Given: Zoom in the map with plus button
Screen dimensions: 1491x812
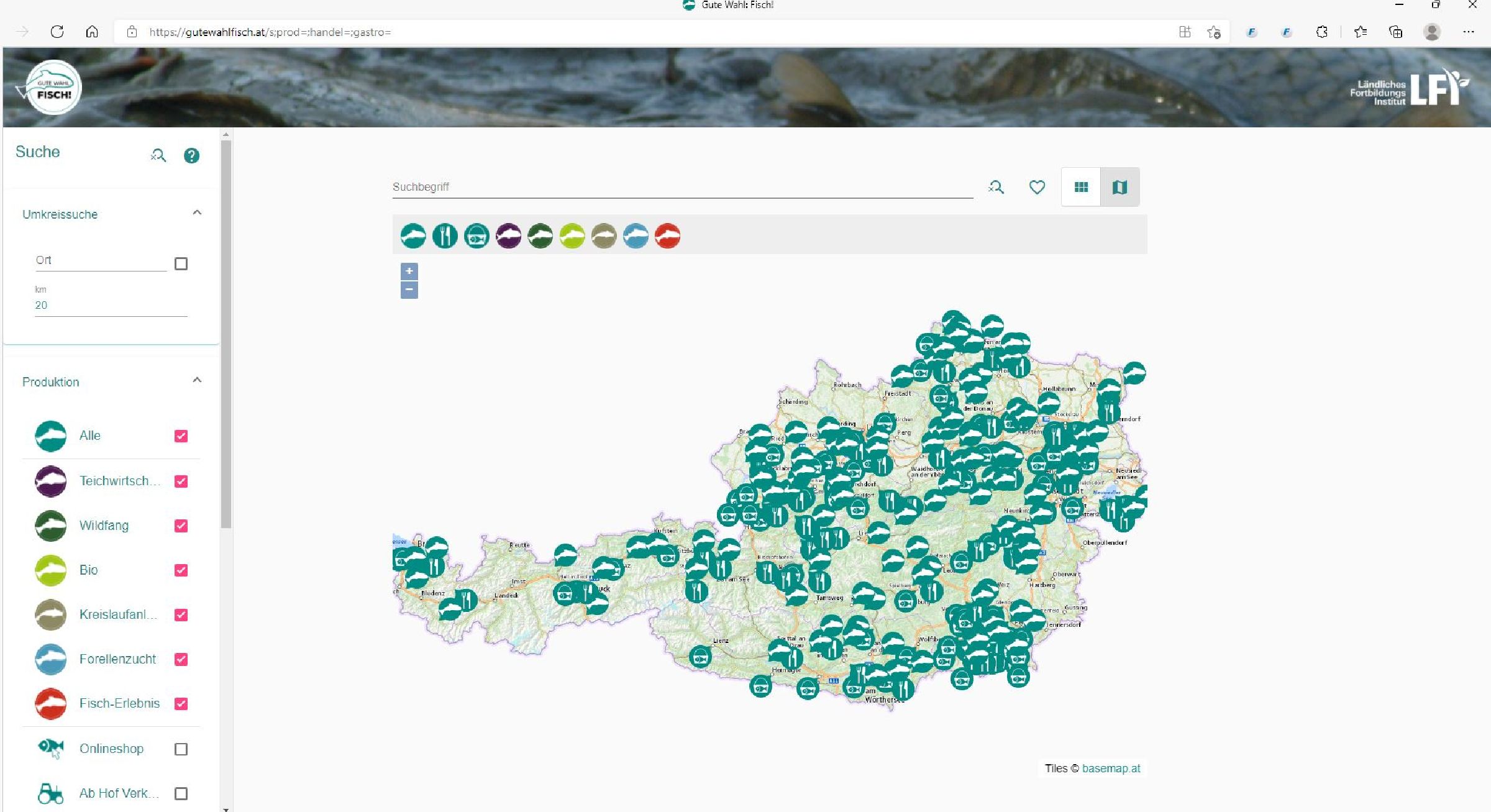Looking at the screenshot, I should [409, 271].
